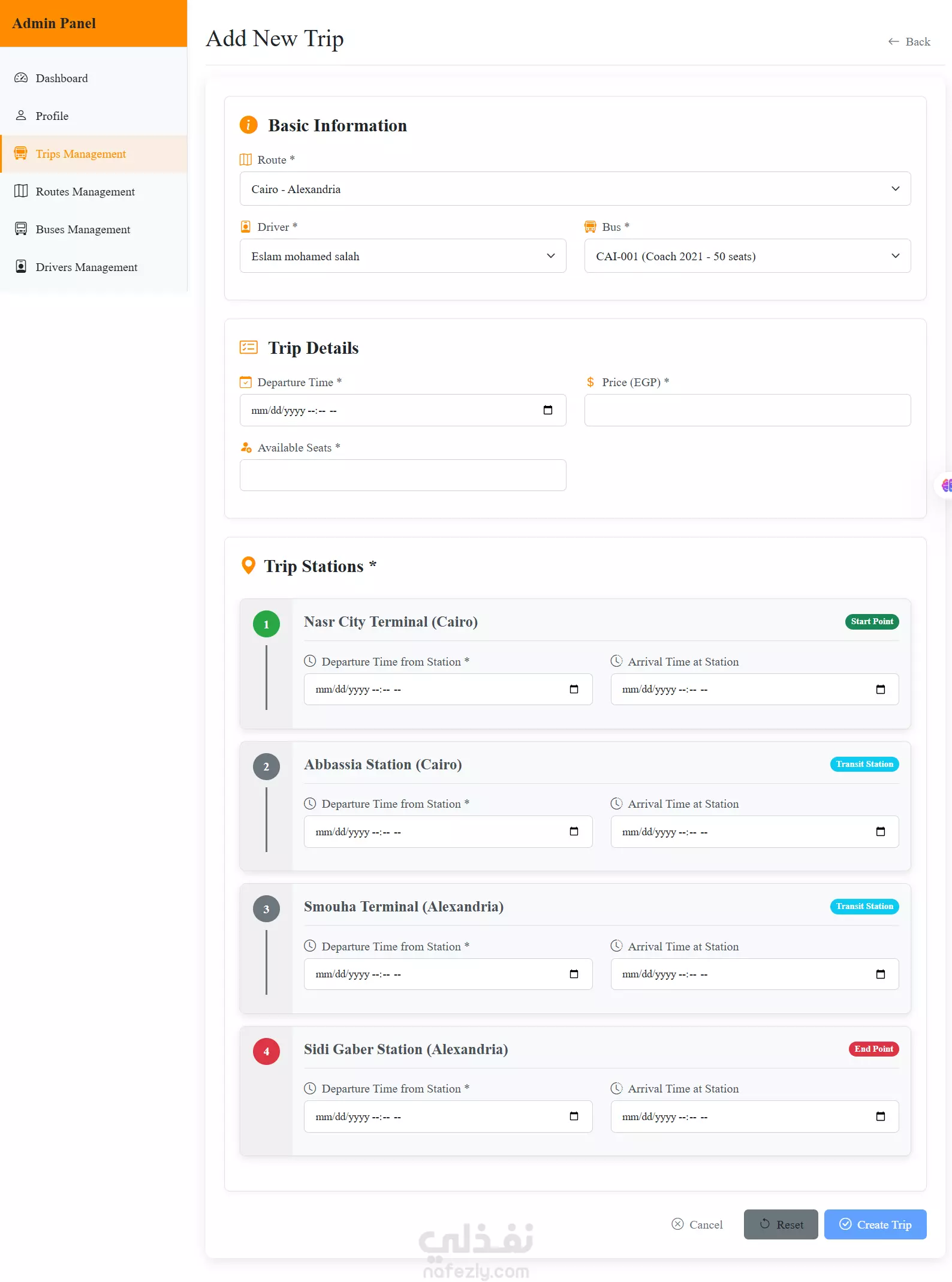Click the Profile person icon in sidebar
The image size is (952, 1282).
21,116
